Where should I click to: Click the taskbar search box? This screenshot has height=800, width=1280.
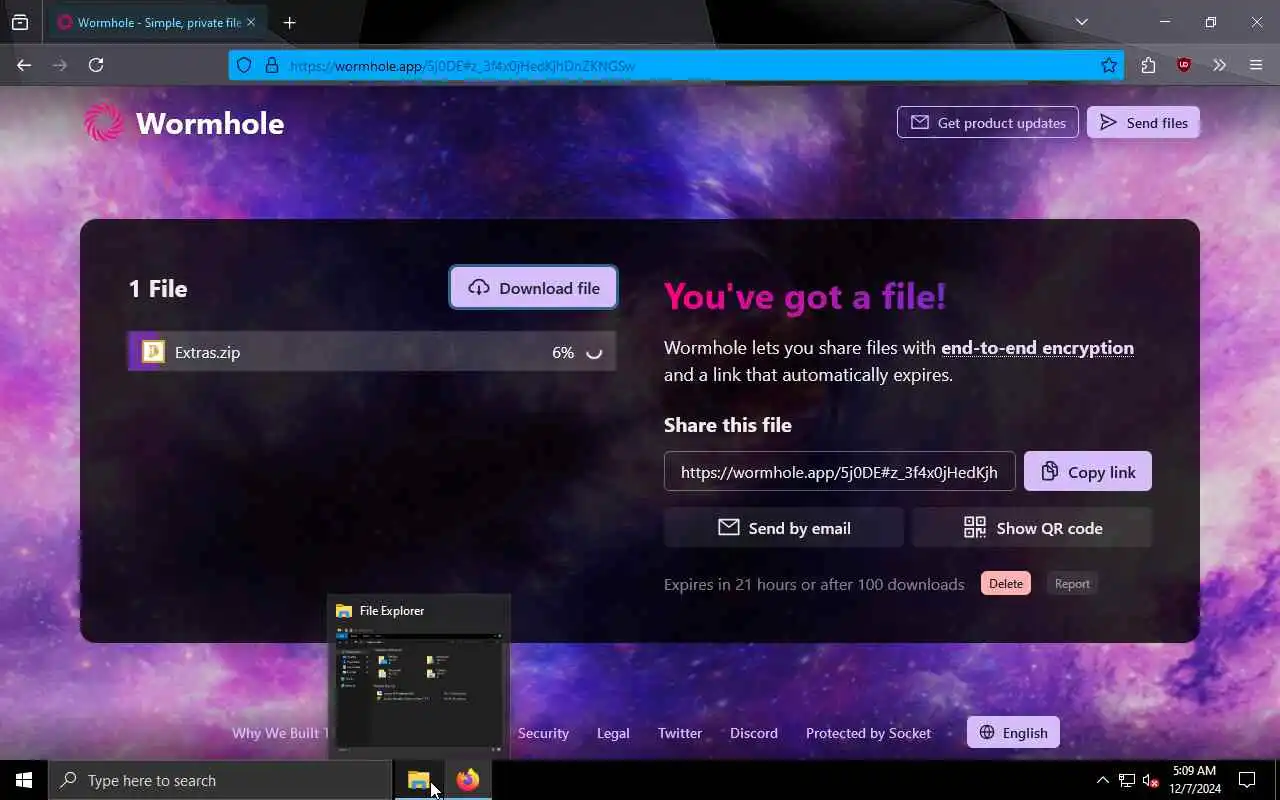click(x=220, y=780)
